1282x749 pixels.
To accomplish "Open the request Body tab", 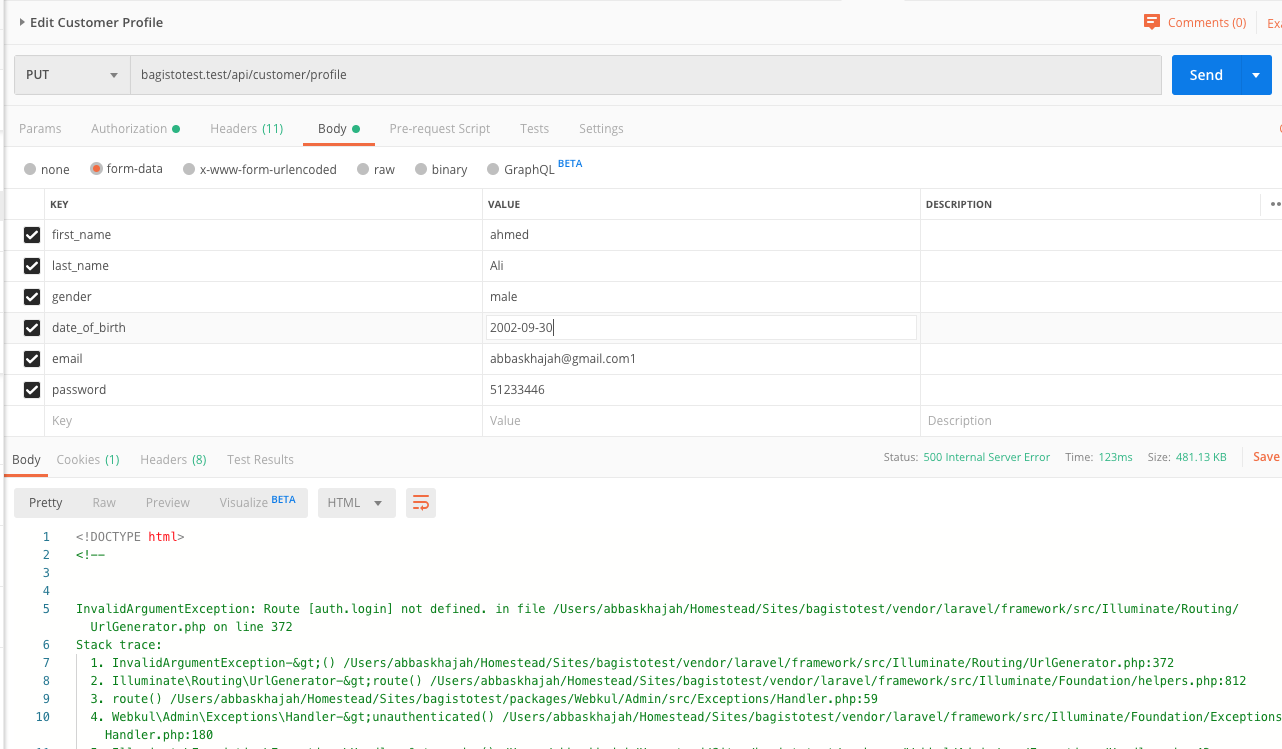I will [x=339, y=128].
